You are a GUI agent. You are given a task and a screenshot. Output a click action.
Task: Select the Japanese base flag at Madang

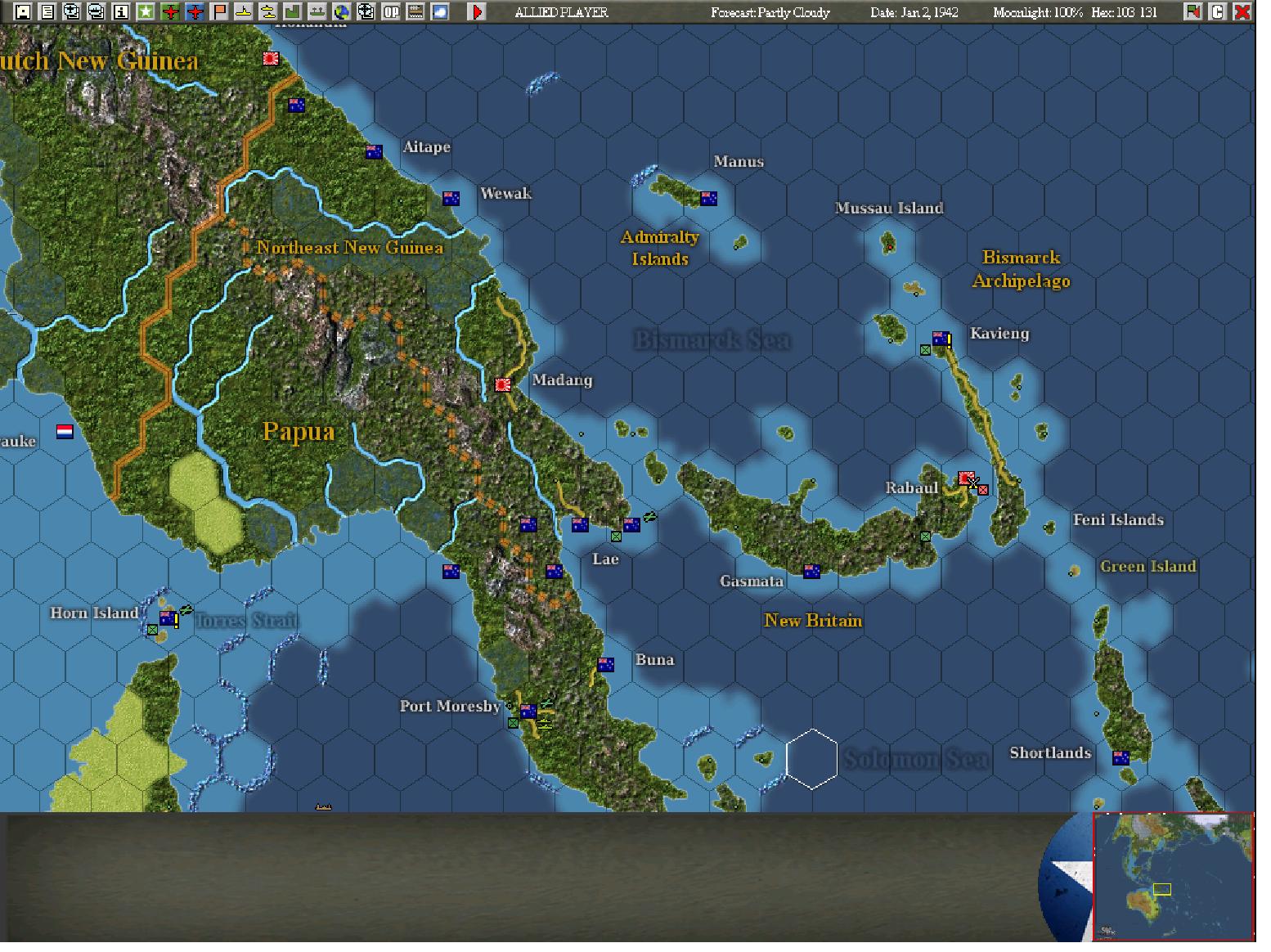point(503,384)
